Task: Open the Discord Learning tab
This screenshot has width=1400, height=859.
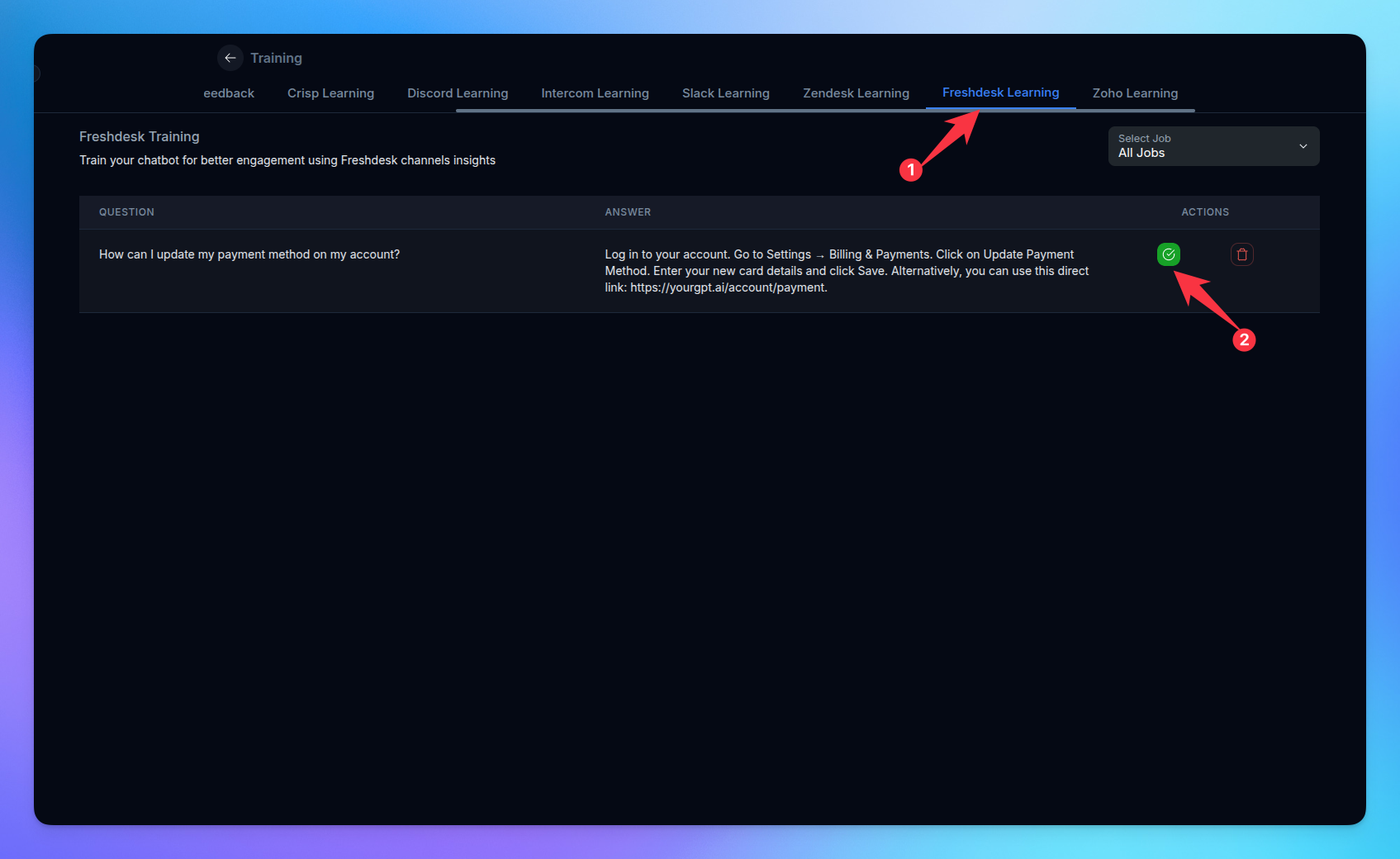Action: 457,93
